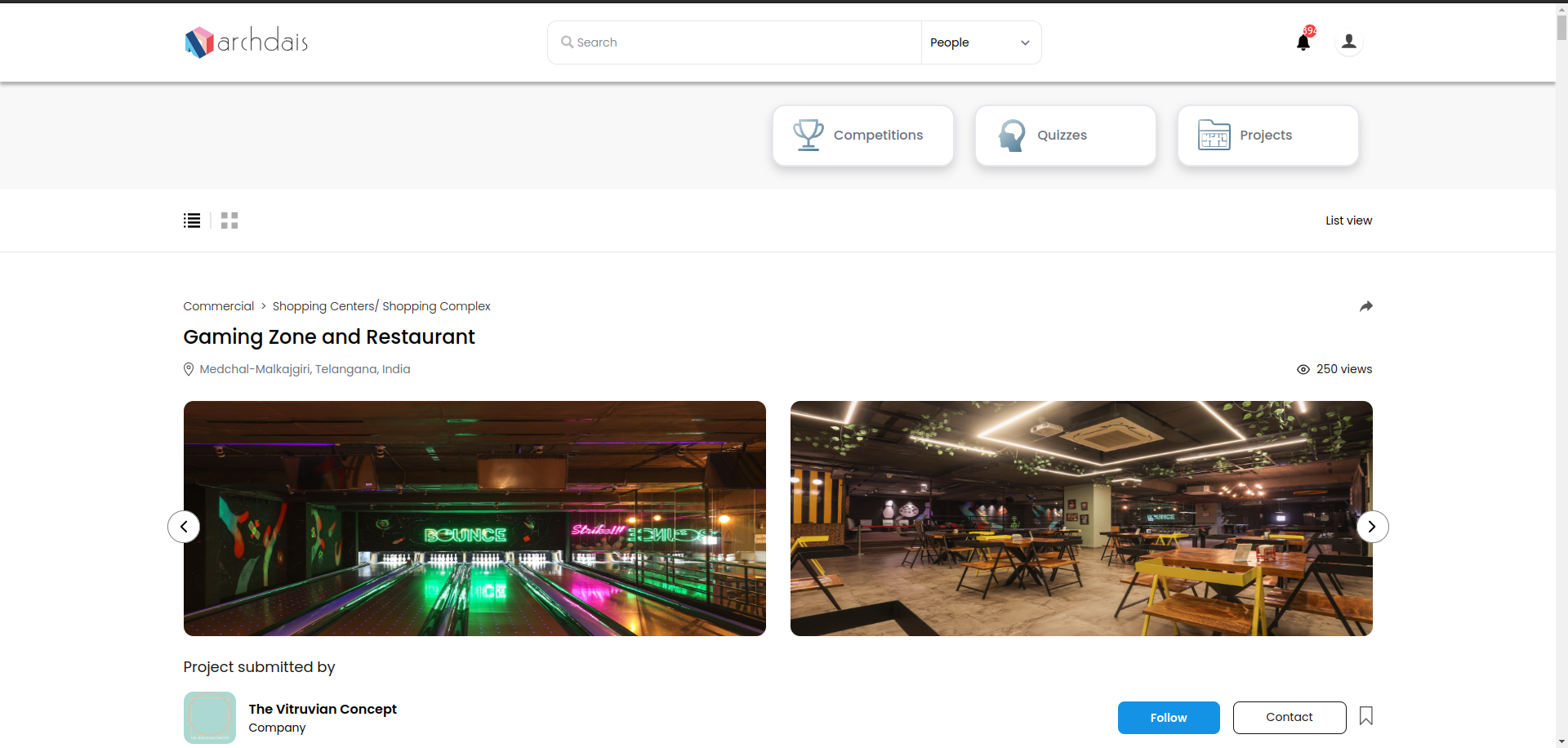Screen dimensions: 1568x748
Task: Select the Competitions trophy icon
Action: [x=808, y=135]
